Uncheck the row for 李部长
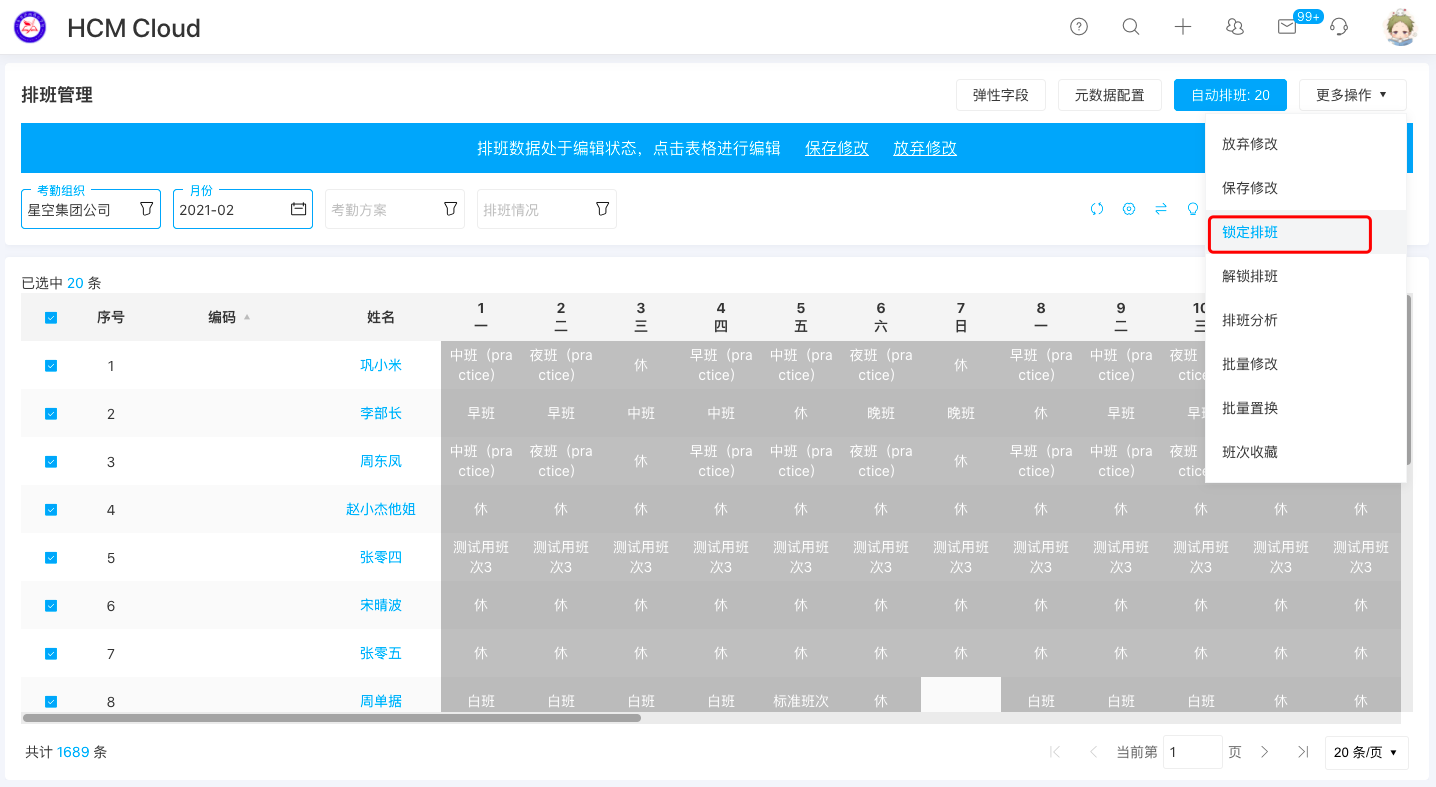 51,414
